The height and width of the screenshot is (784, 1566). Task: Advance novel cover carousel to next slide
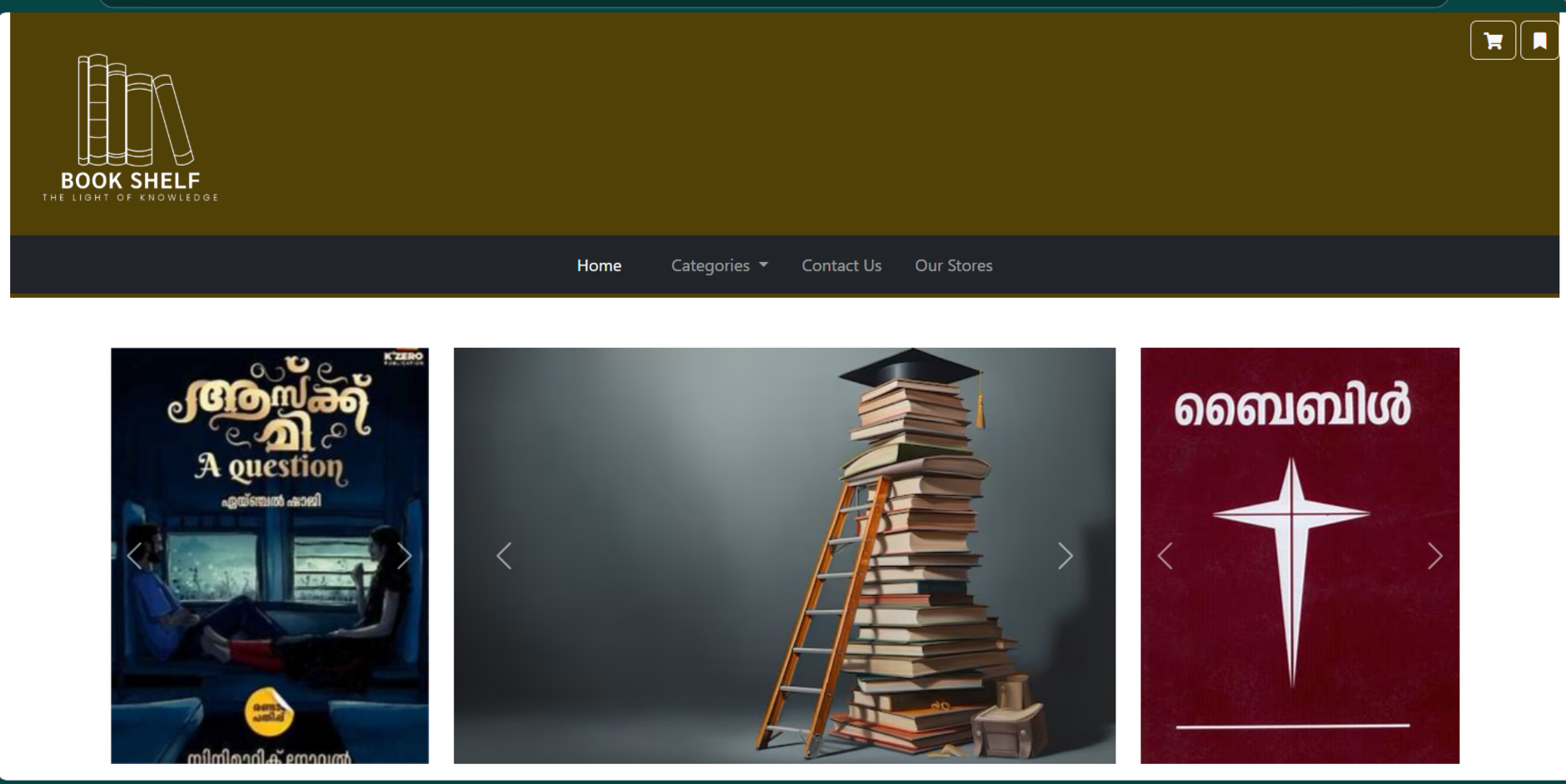tap(405, 556)
